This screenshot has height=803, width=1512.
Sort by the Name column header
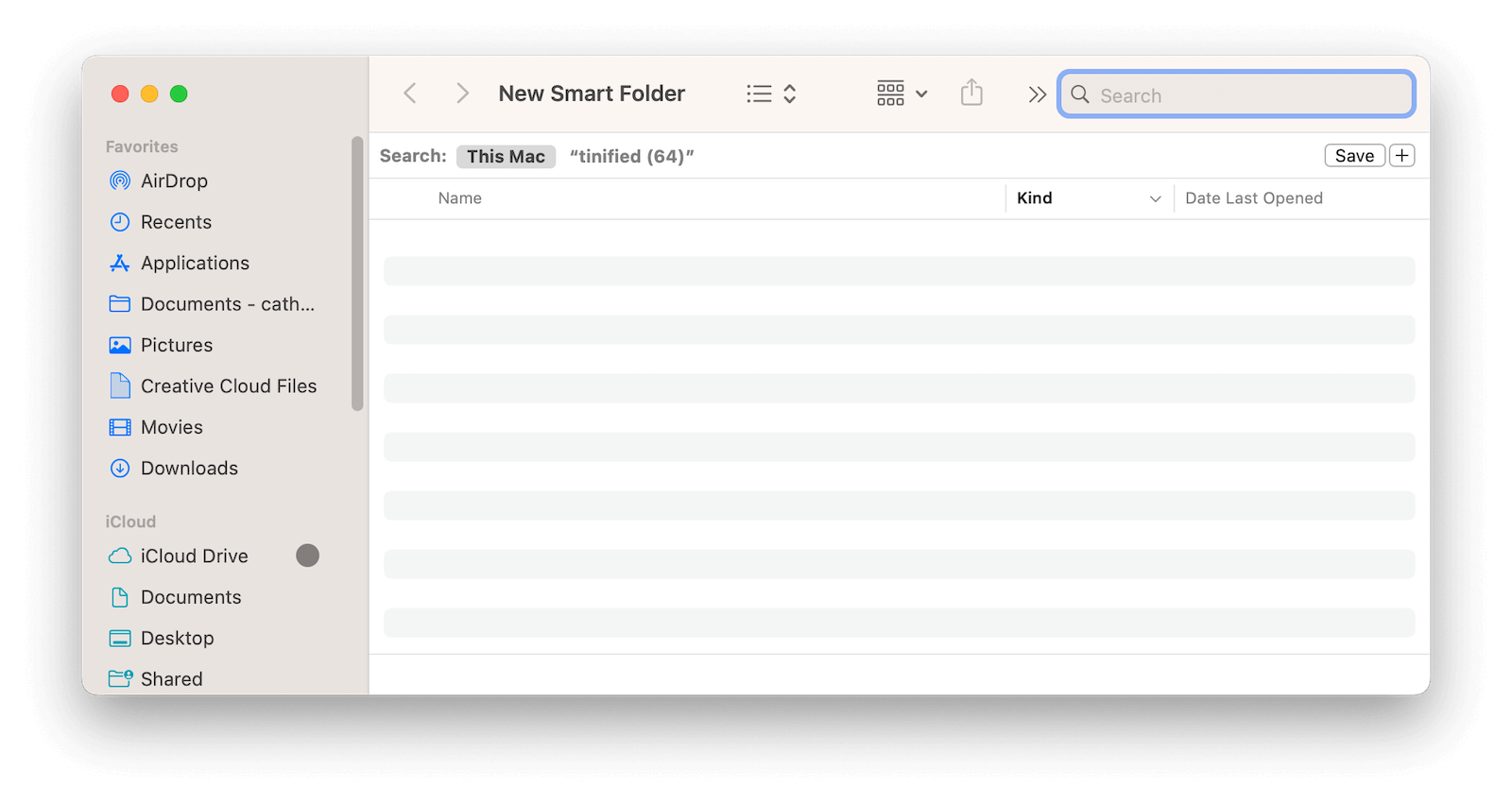460,198
